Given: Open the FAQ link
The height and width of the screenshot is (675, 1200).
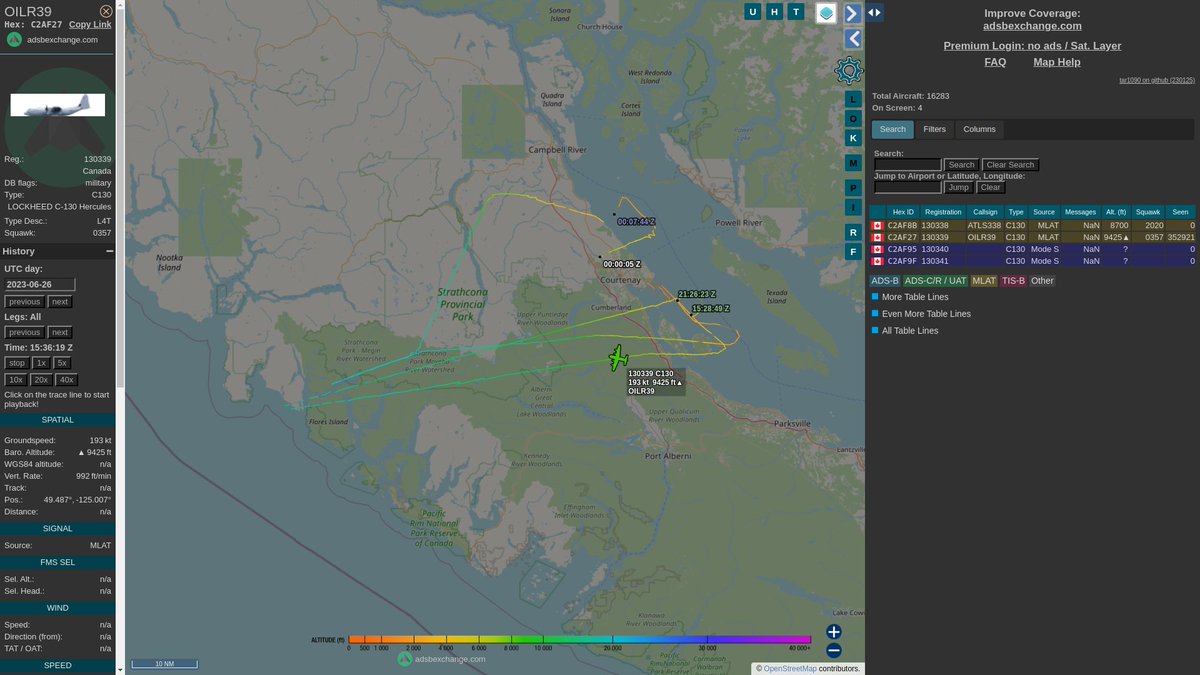Looking at the screenshot, I should [995, 62].
